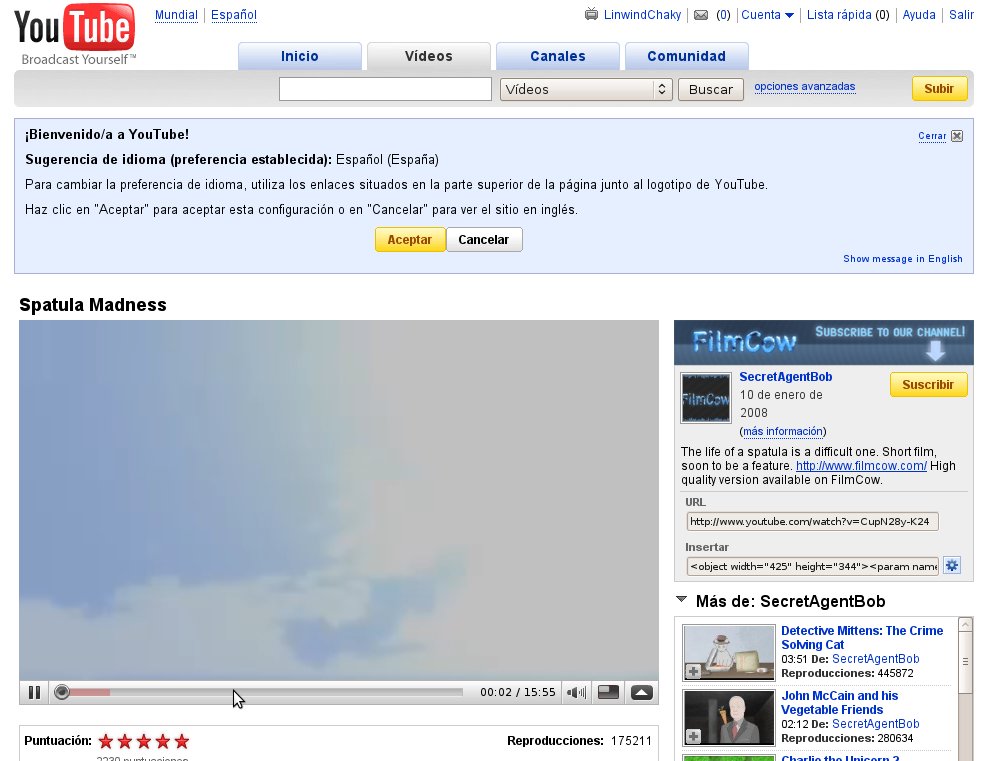Screen dimensions: 993x761
Task: Open the inbox envelope icon
Action: pyautogui.click(x=701, y=15)
